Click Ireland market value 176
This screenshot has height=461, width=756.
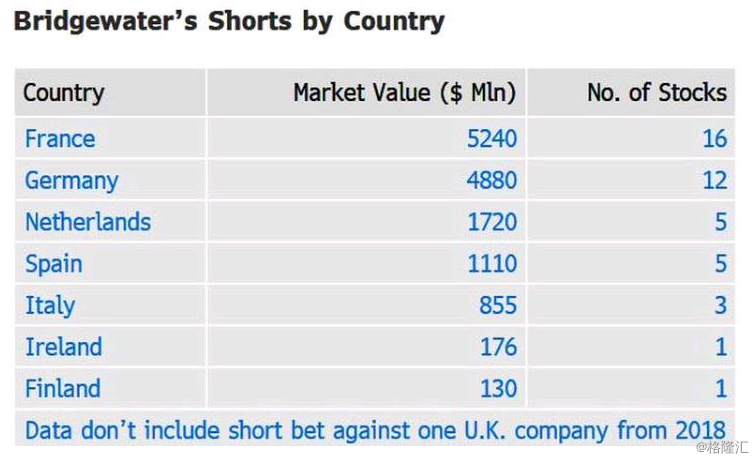coord(497,347)
